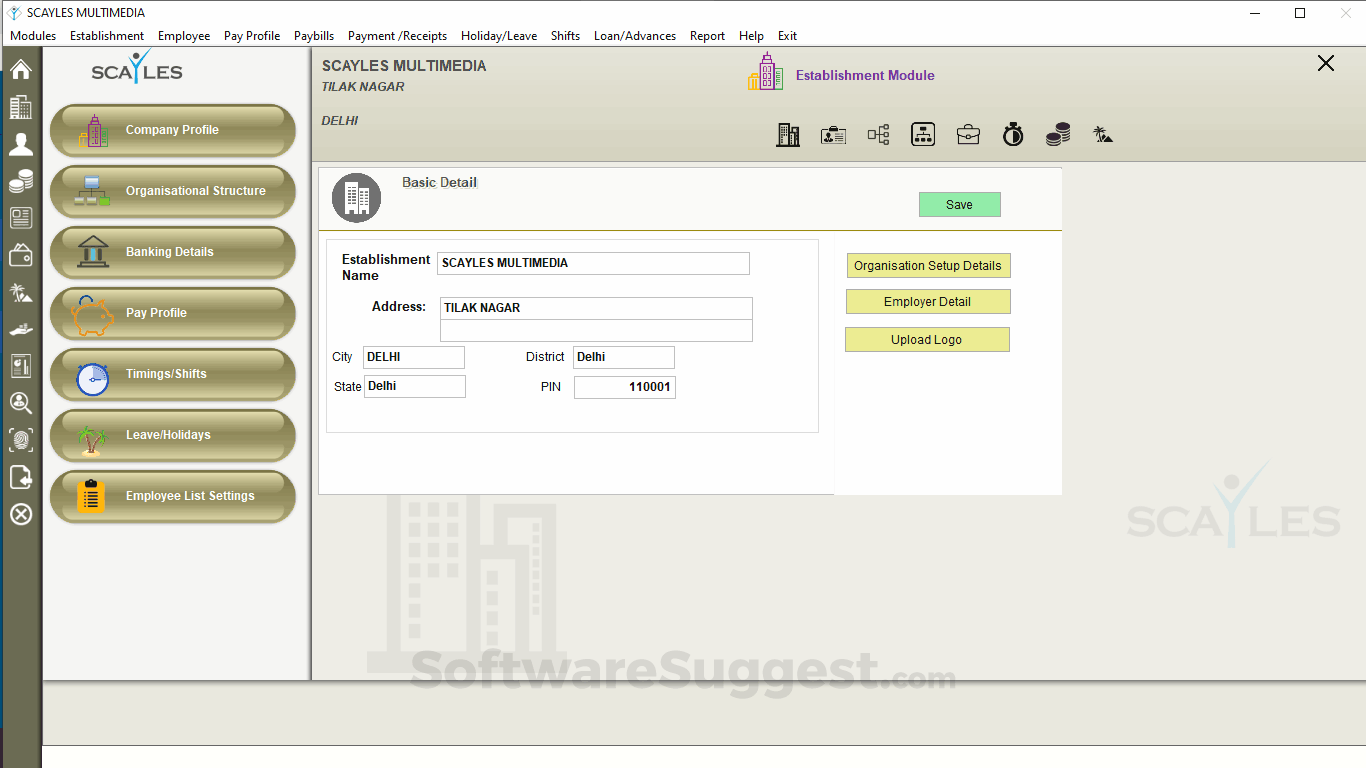Click the Establishment Module heading text
Viewport: 1366px width, 768px height.
pos(865,75)
